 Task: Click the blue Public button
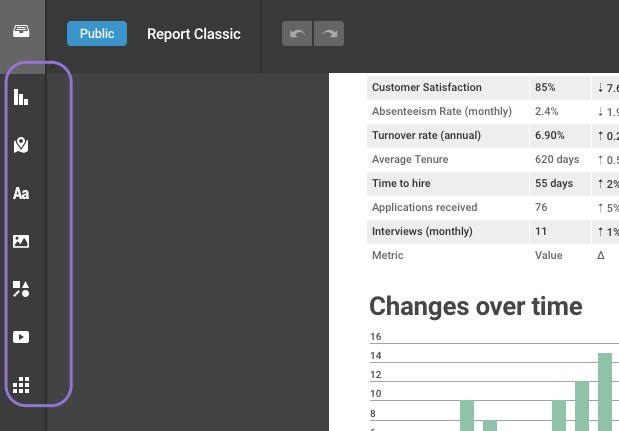click(97, 34)
